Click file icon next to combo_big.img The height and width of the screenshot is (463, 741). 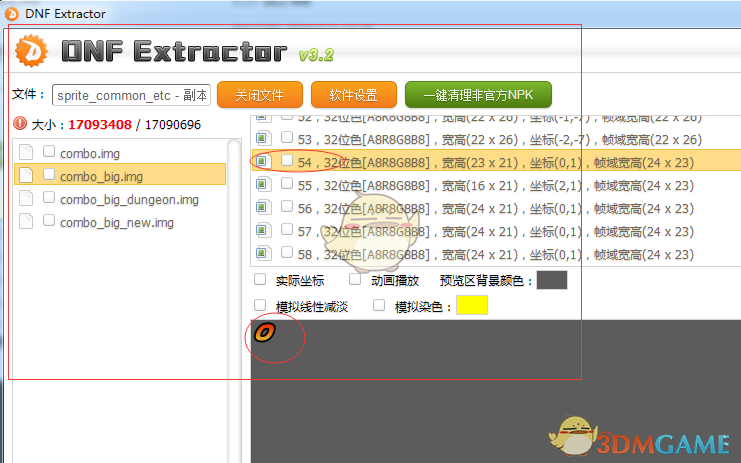point(26,175)
